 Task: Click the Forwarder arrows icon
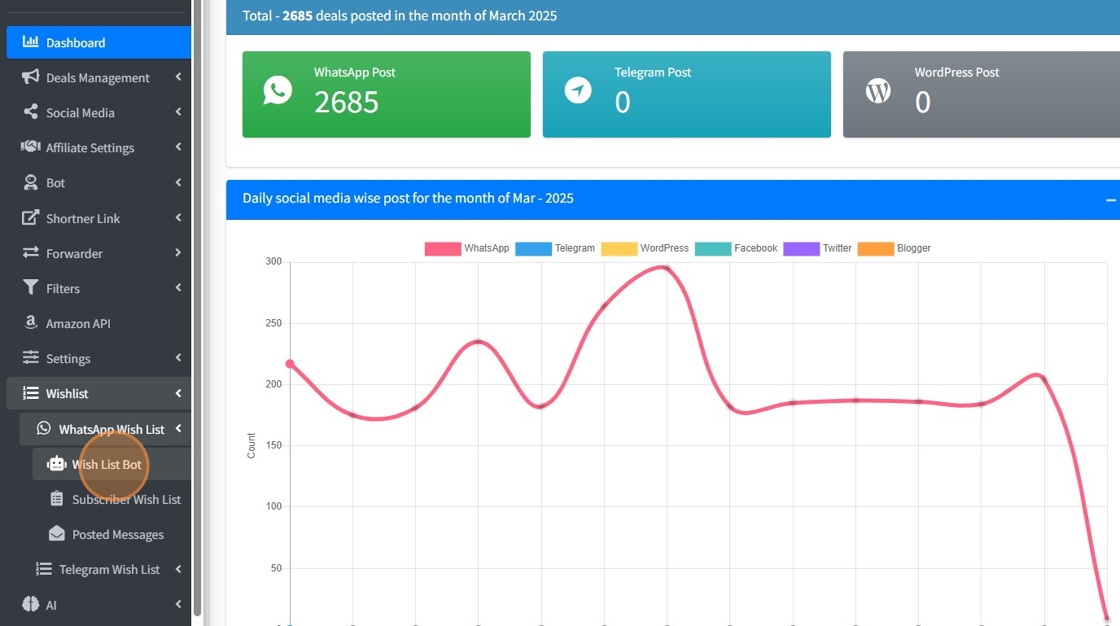(x=30, y=252)
